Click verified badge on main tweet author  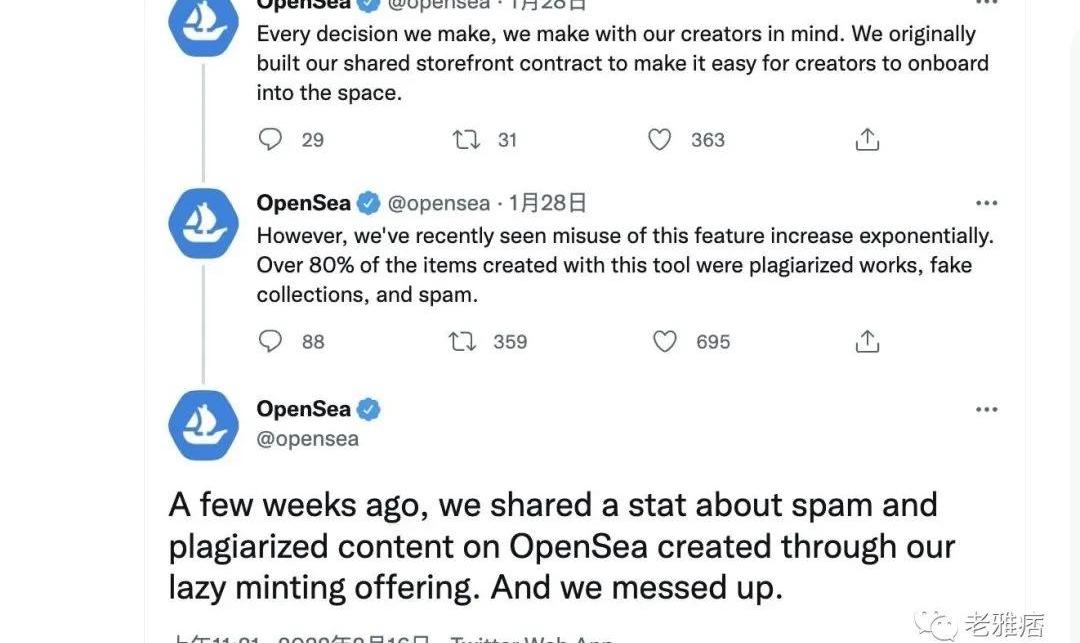369,409
